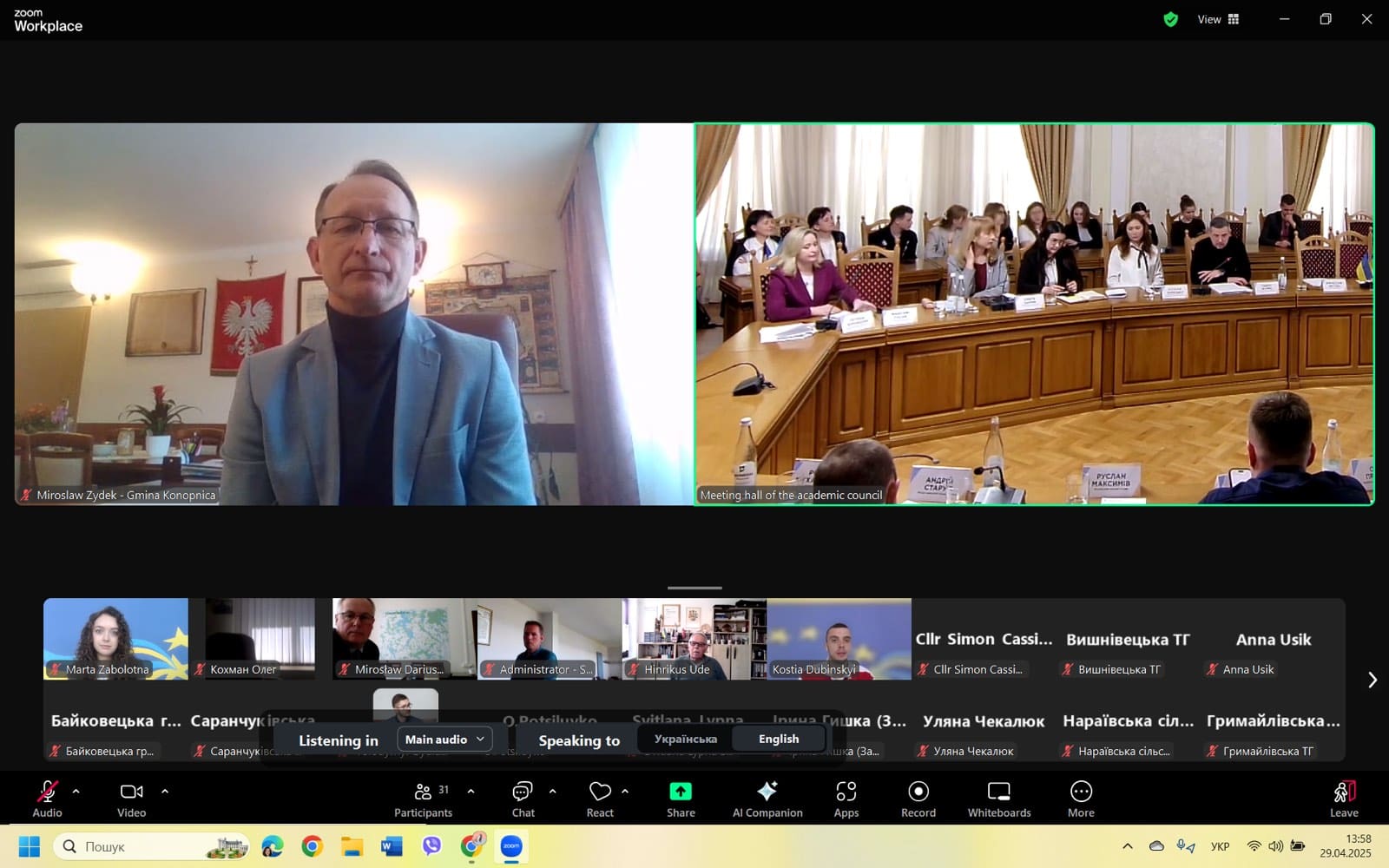Open the Windows Start menu

29,846
